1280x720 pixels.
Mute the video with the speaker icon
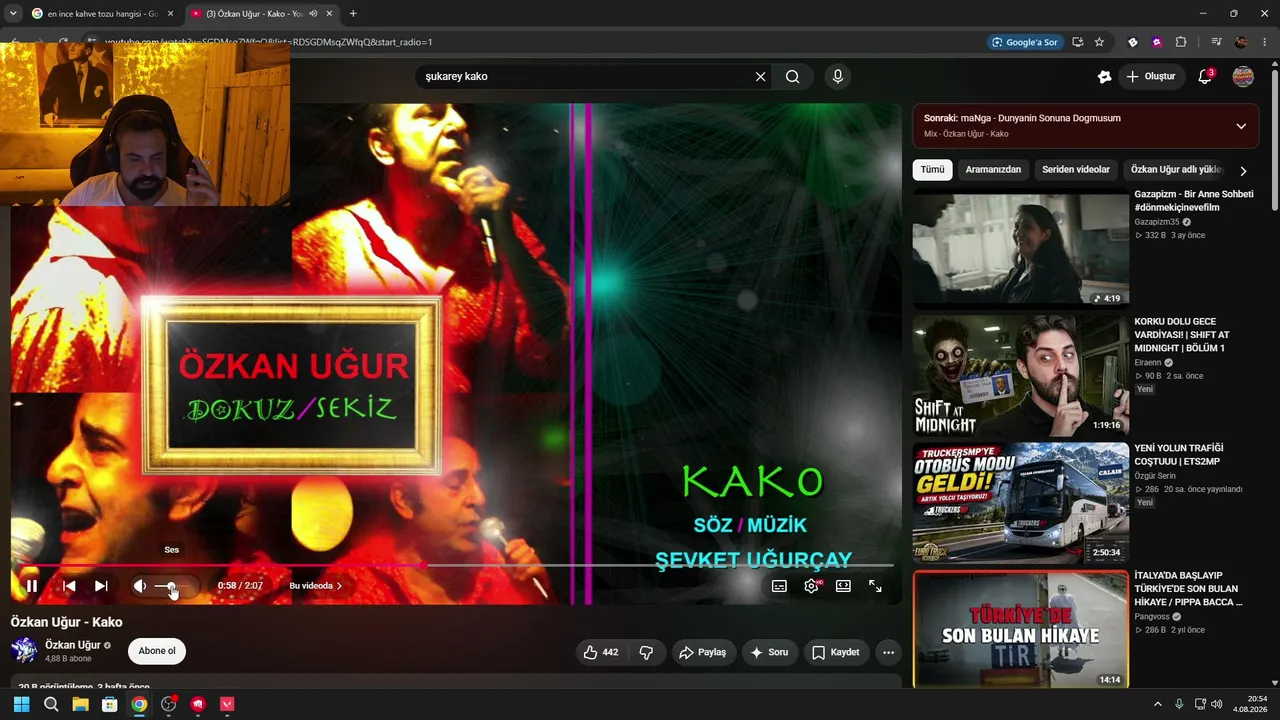click(x=140, y=586)
